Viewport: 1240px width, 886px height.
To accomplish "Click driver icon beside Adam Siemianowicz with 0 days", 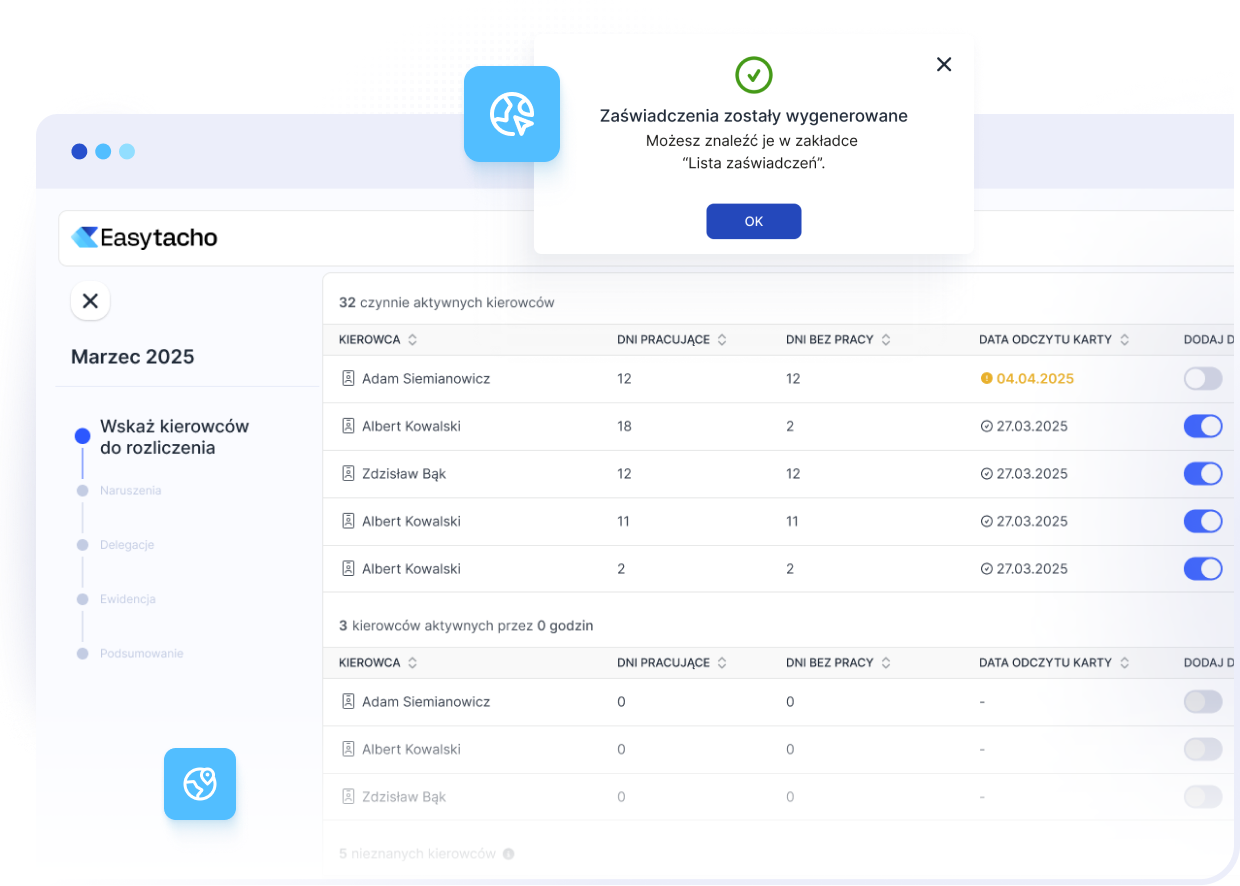I will tap(348, 702).
